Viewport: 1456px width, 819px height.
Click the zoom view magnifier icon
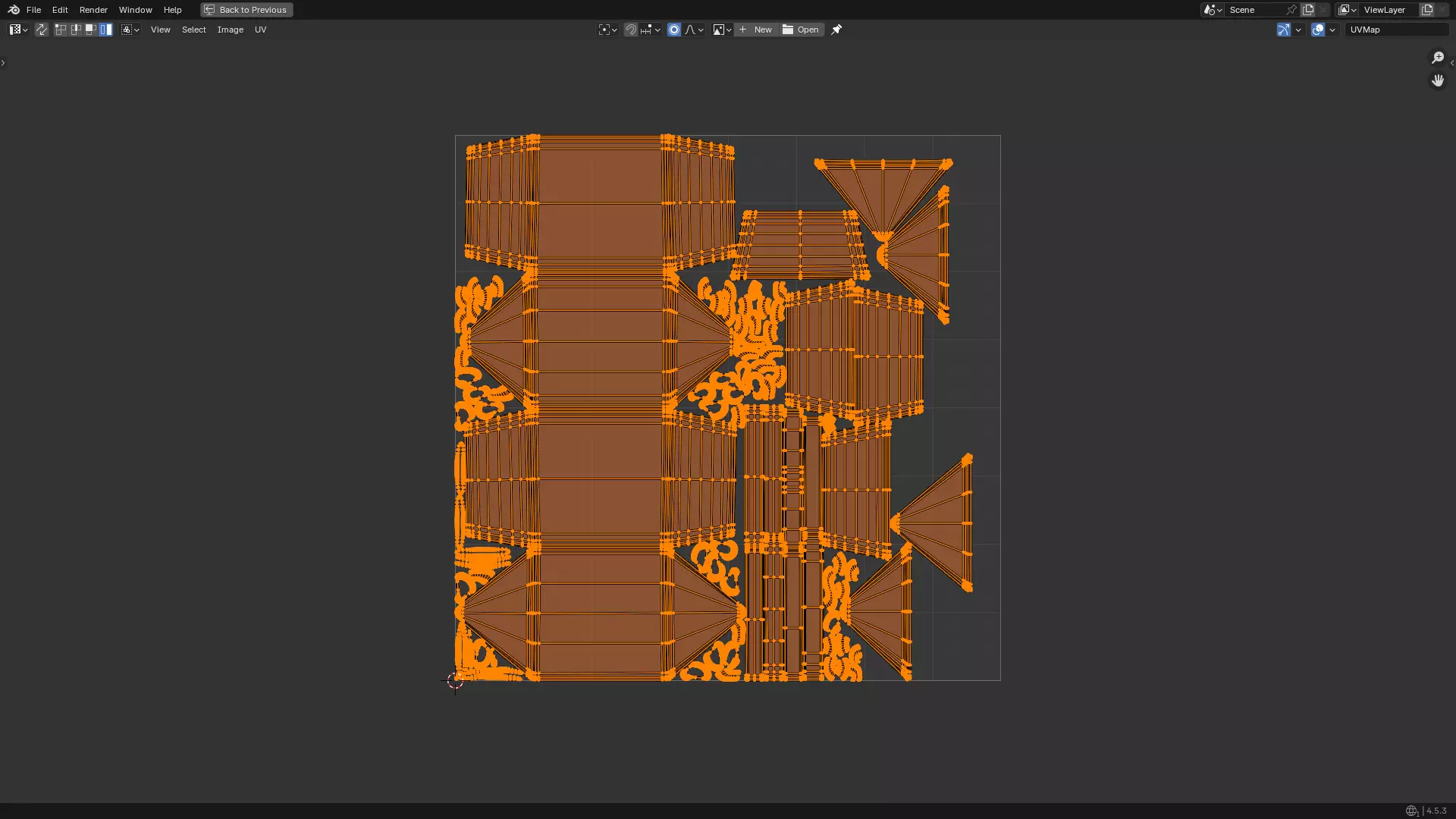pos(1437,58)
